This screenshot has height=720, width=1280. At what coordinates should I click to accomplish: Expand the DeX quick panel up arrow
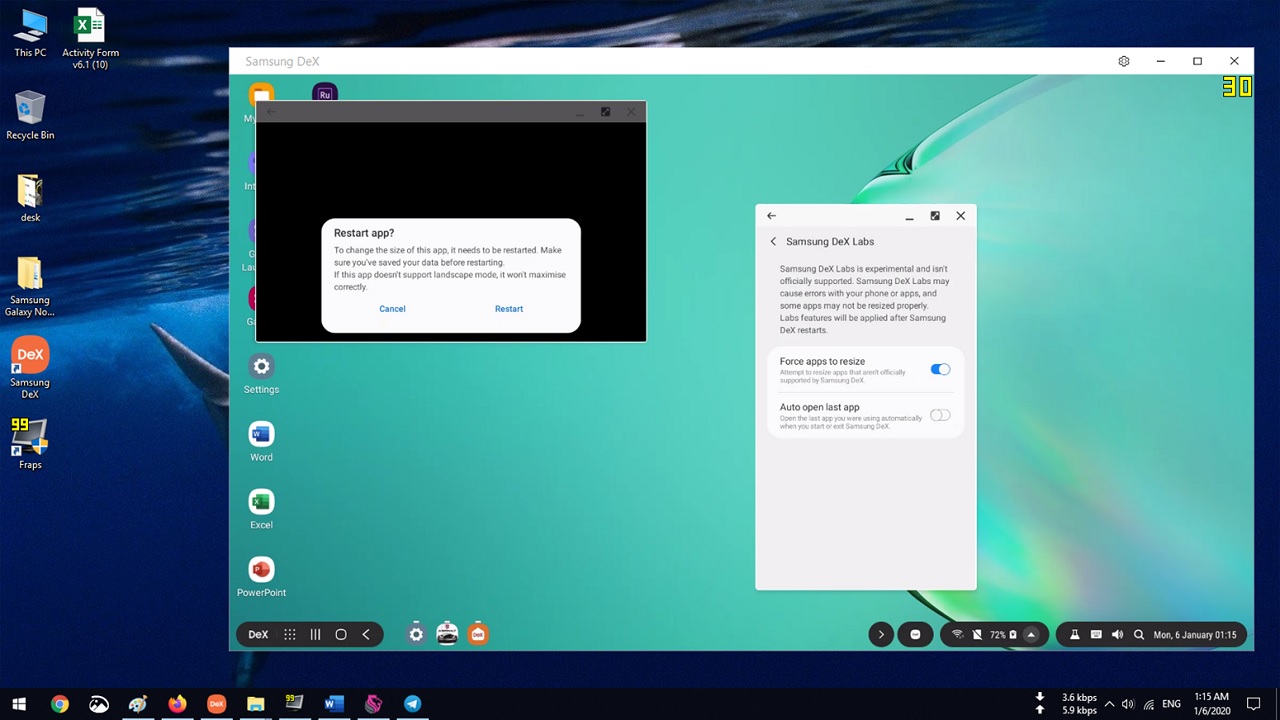pyautogui.click(x=1031, y=634)
